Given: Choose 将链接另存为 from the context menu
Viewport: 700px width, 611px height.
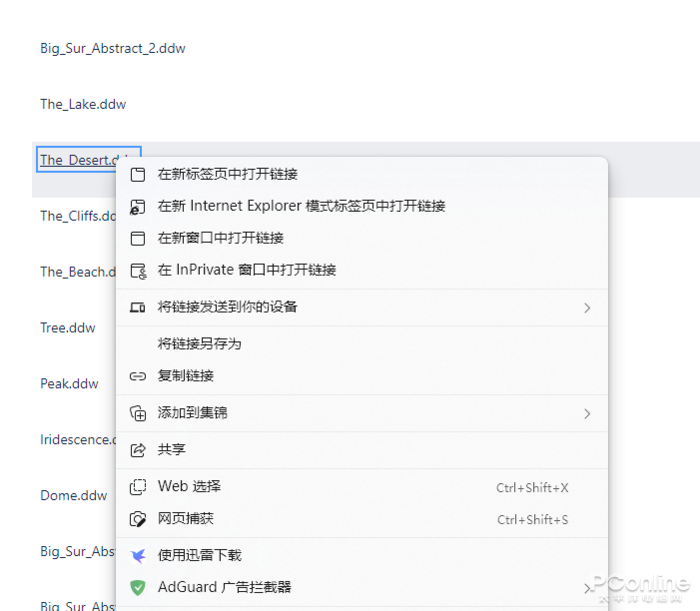Looking at the screenshot, I should click(200, 344).
